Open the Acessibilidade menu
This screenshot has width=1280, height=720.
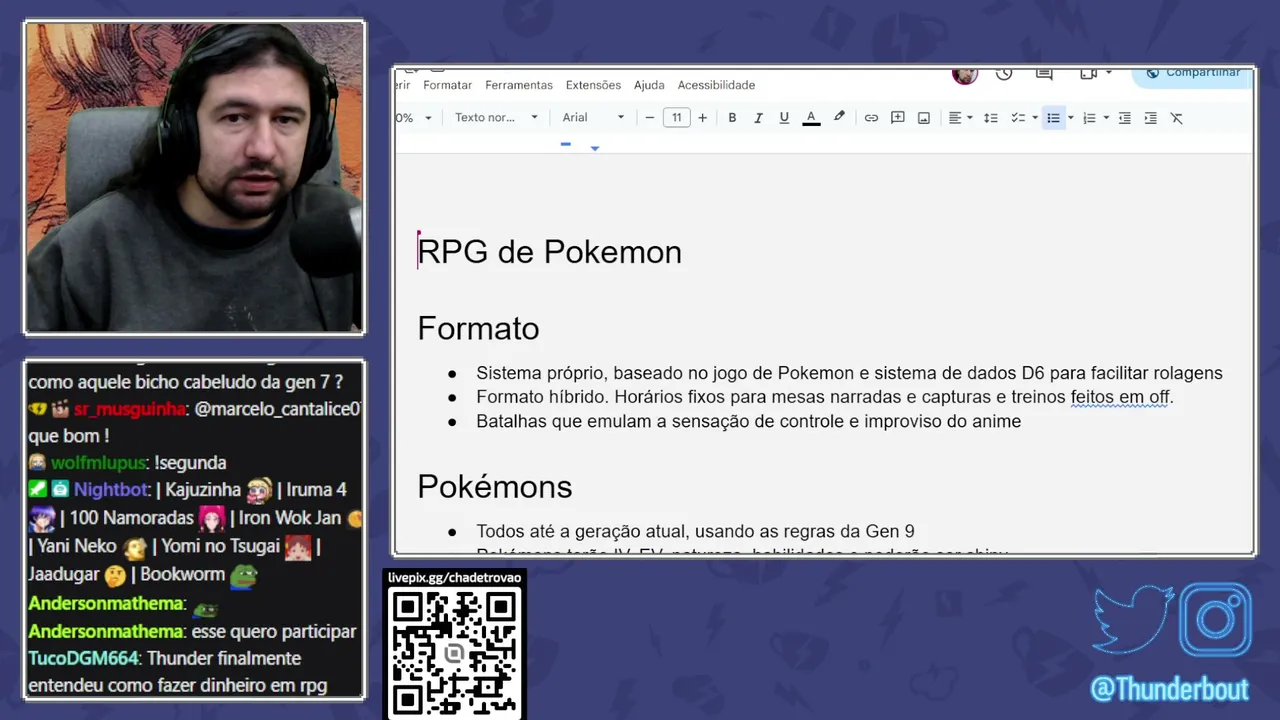click(x=716, y=85)
